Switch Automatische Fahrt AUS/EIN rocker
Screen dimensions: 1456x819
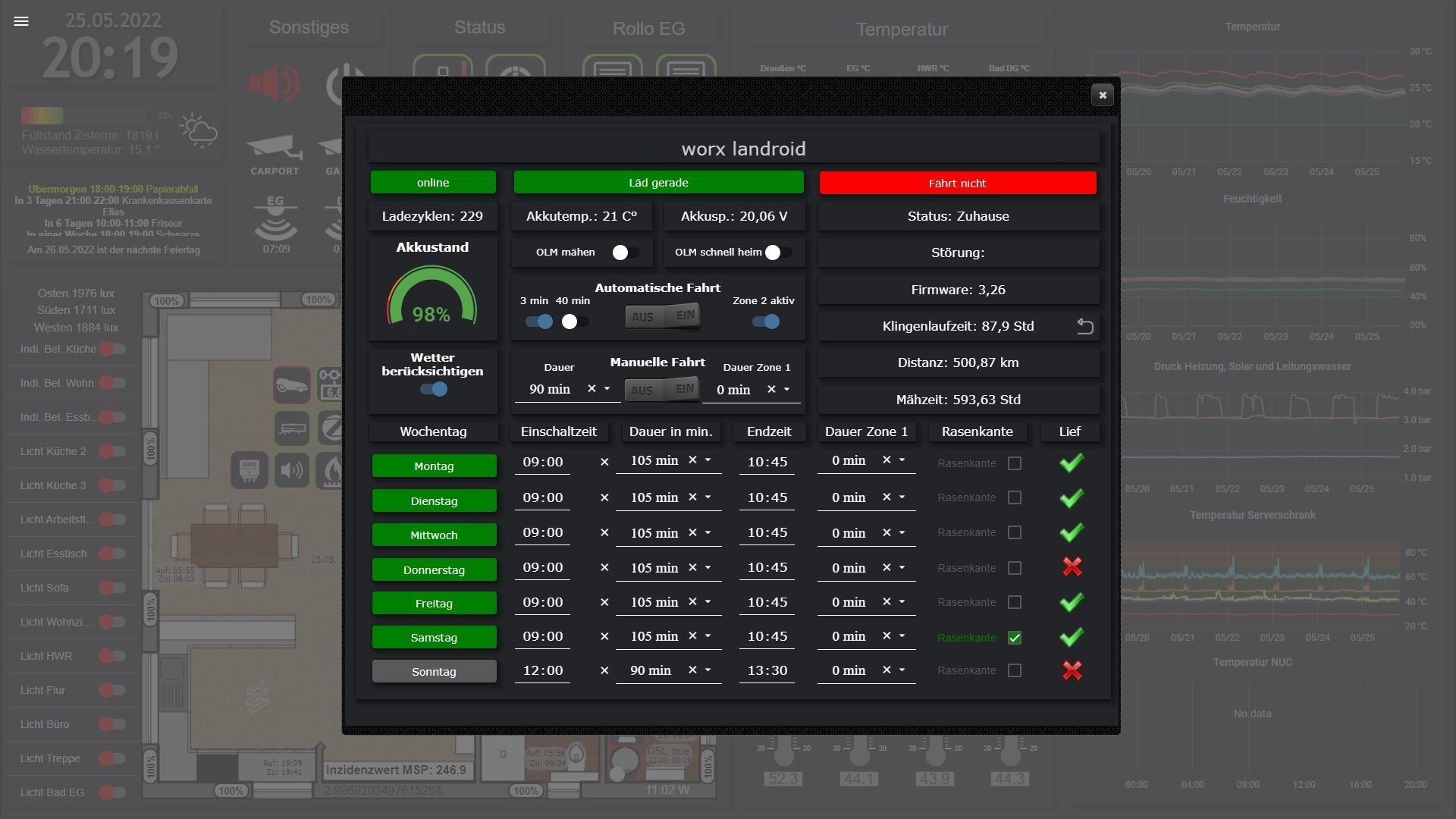(664, 316)
